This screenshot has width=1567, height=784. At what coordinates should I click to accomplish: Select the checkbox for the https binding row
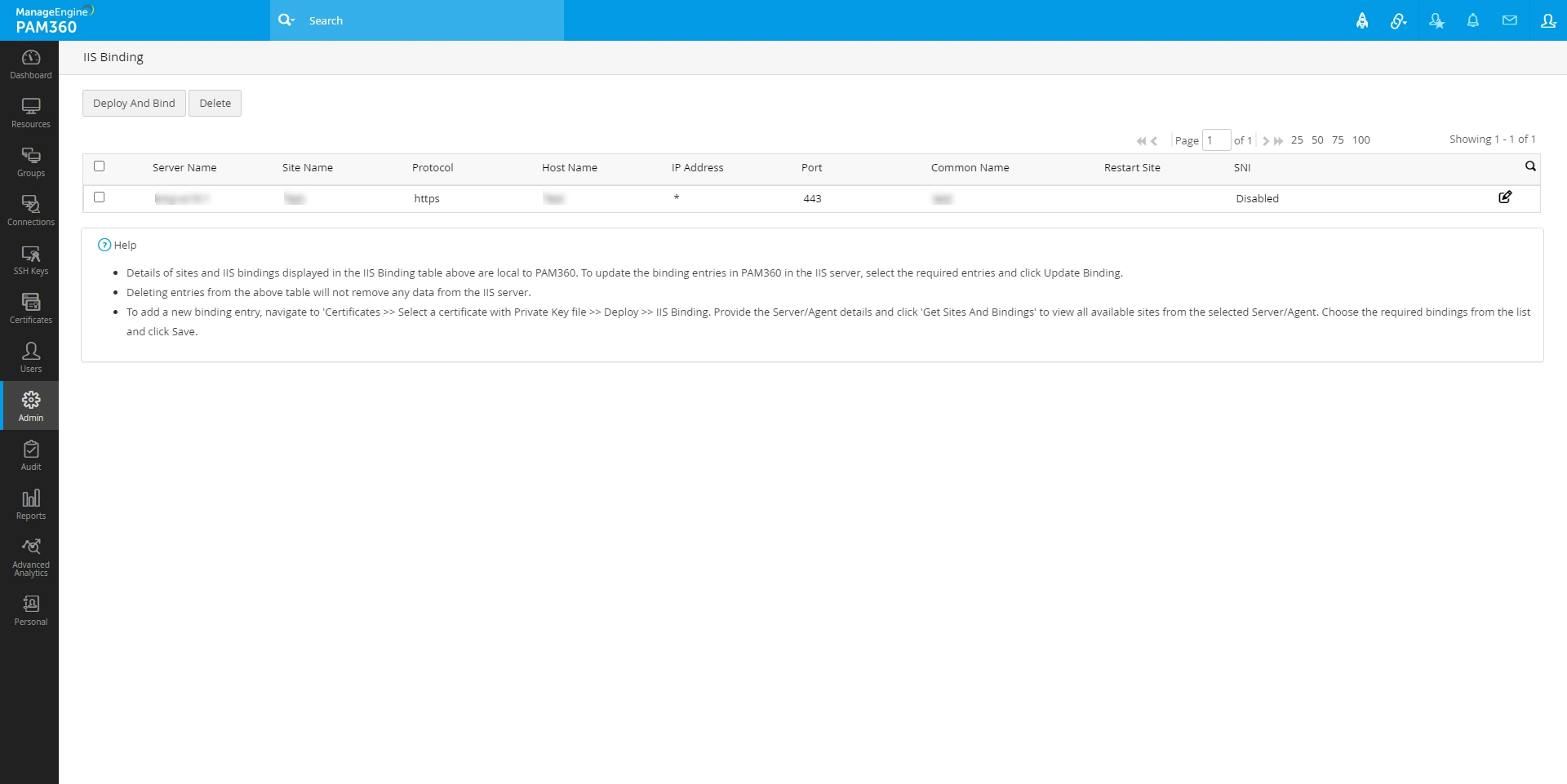click(100, 197)
